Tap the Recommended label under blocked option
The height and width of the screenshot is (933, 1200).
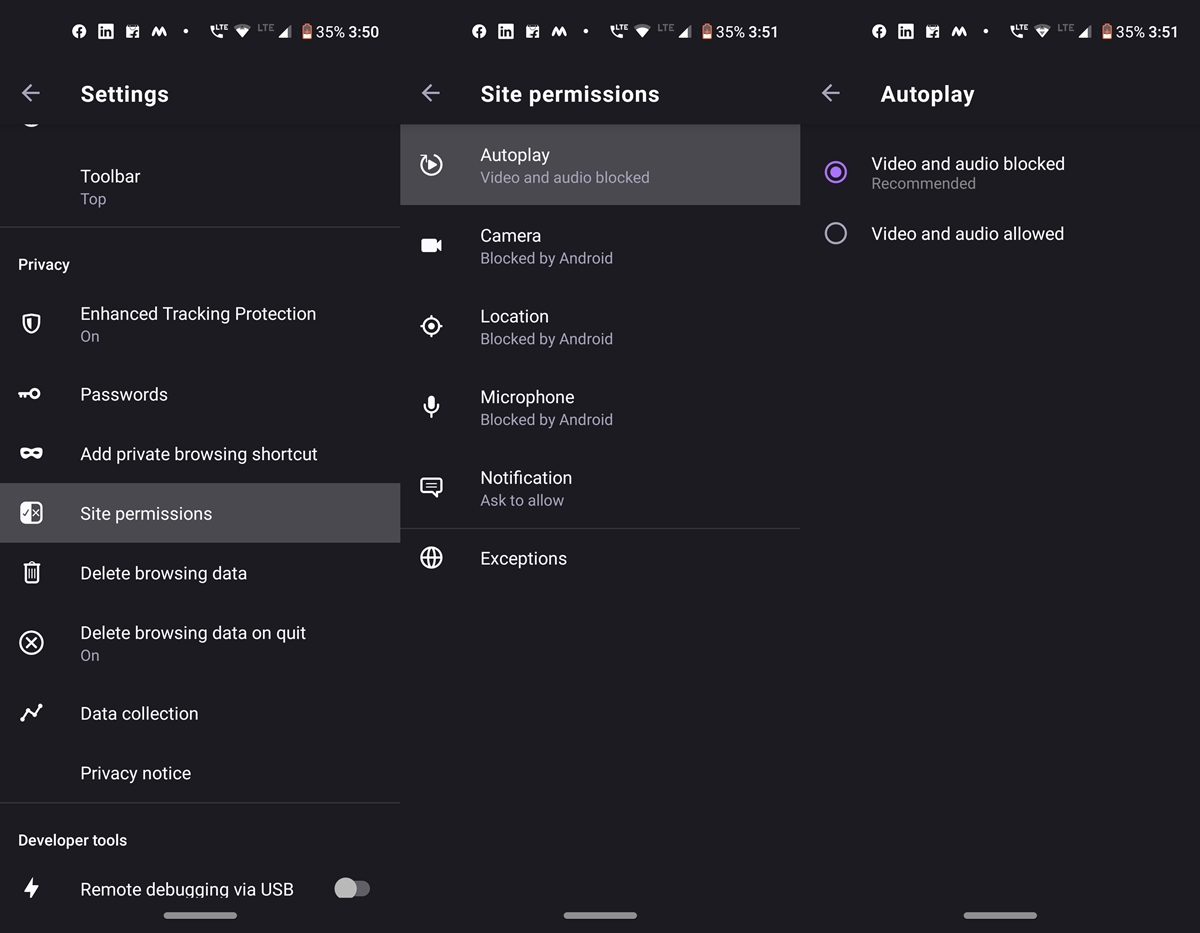click(x=923, y=184)
